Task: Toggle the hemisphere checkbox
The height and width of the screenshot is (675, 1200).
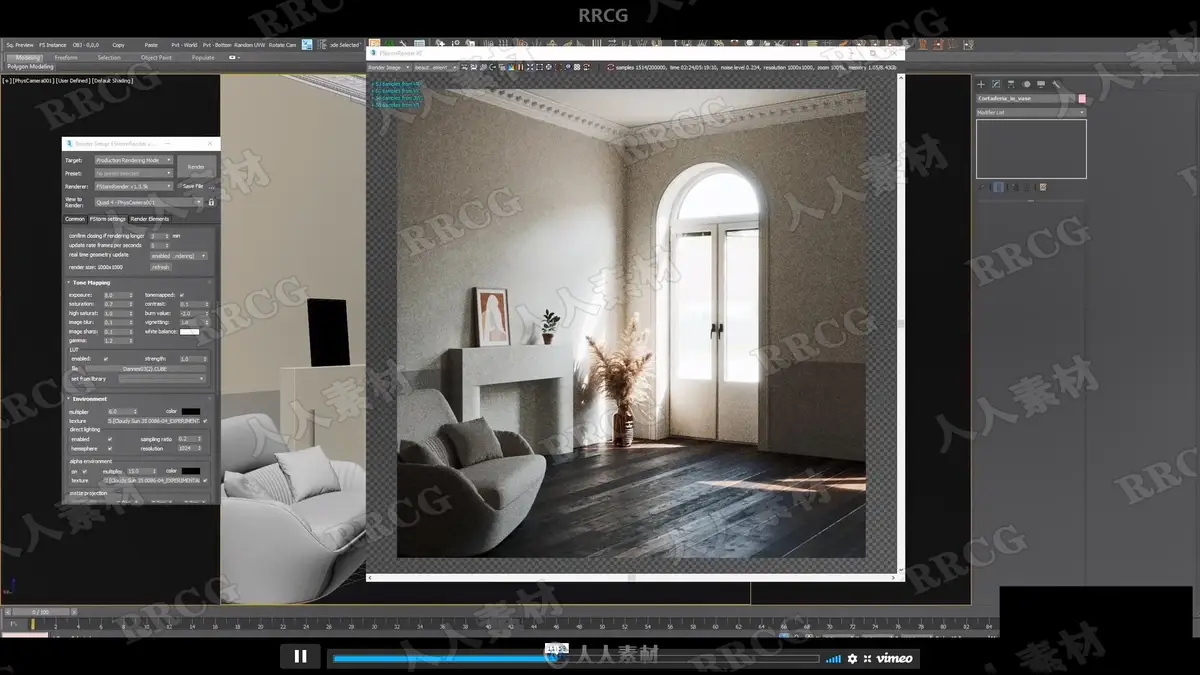Action: pos(109,448)
